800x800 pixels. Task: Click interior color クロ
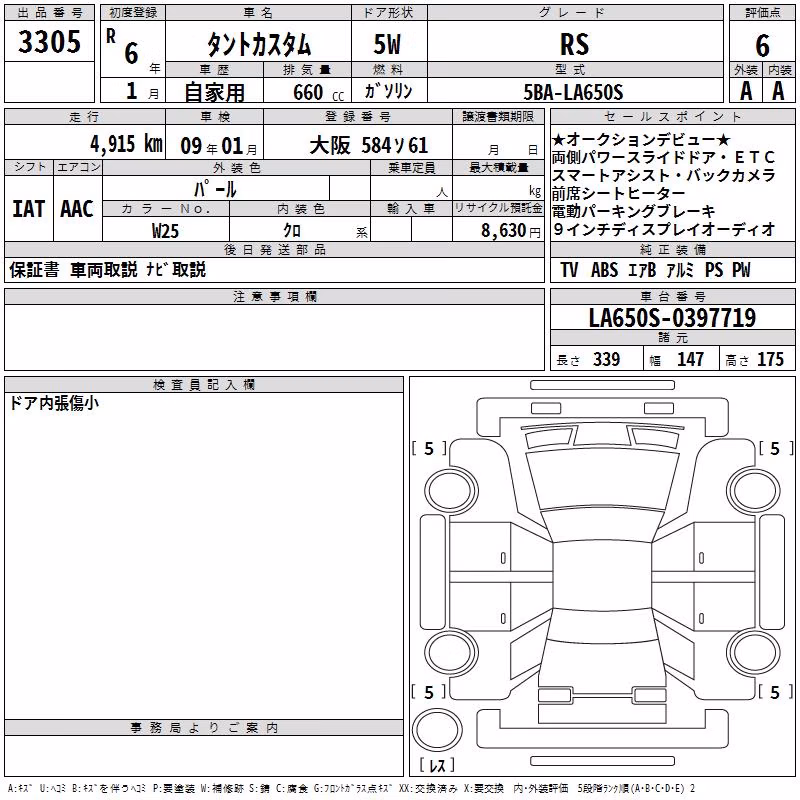coord(292,231)
